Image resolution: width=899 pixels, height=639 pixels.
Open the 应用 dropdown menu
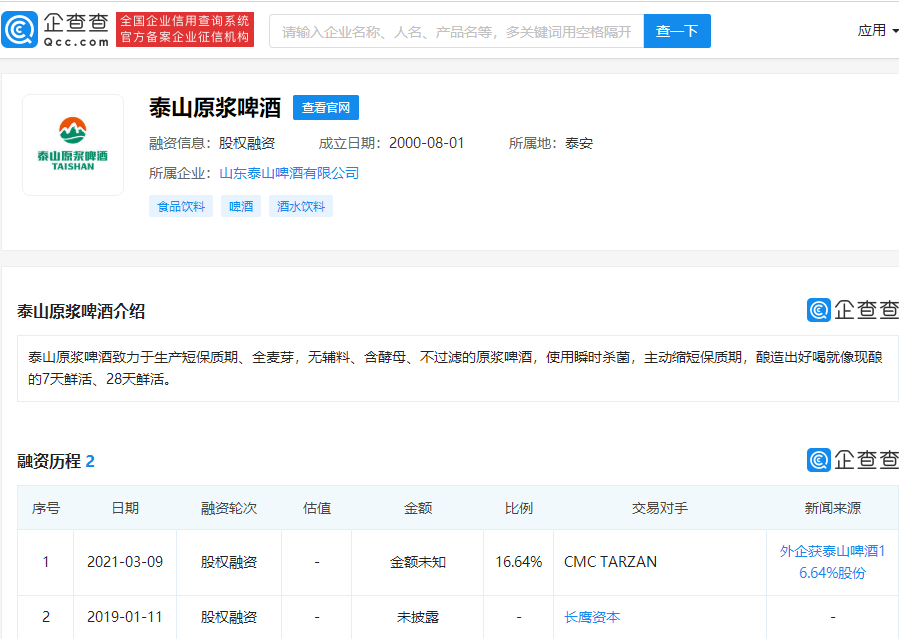point(877,30)
